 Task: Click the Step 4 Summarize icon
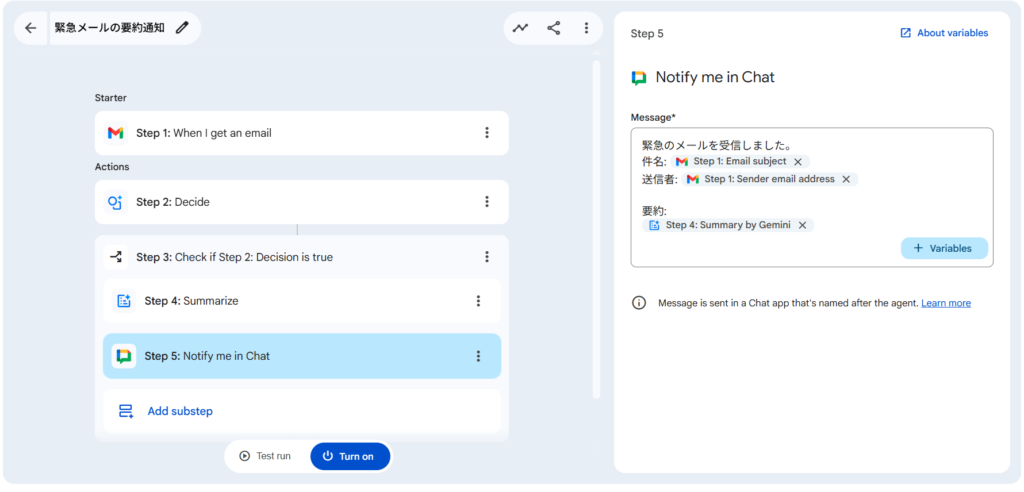pyautogui.click(x=124, y=301)
